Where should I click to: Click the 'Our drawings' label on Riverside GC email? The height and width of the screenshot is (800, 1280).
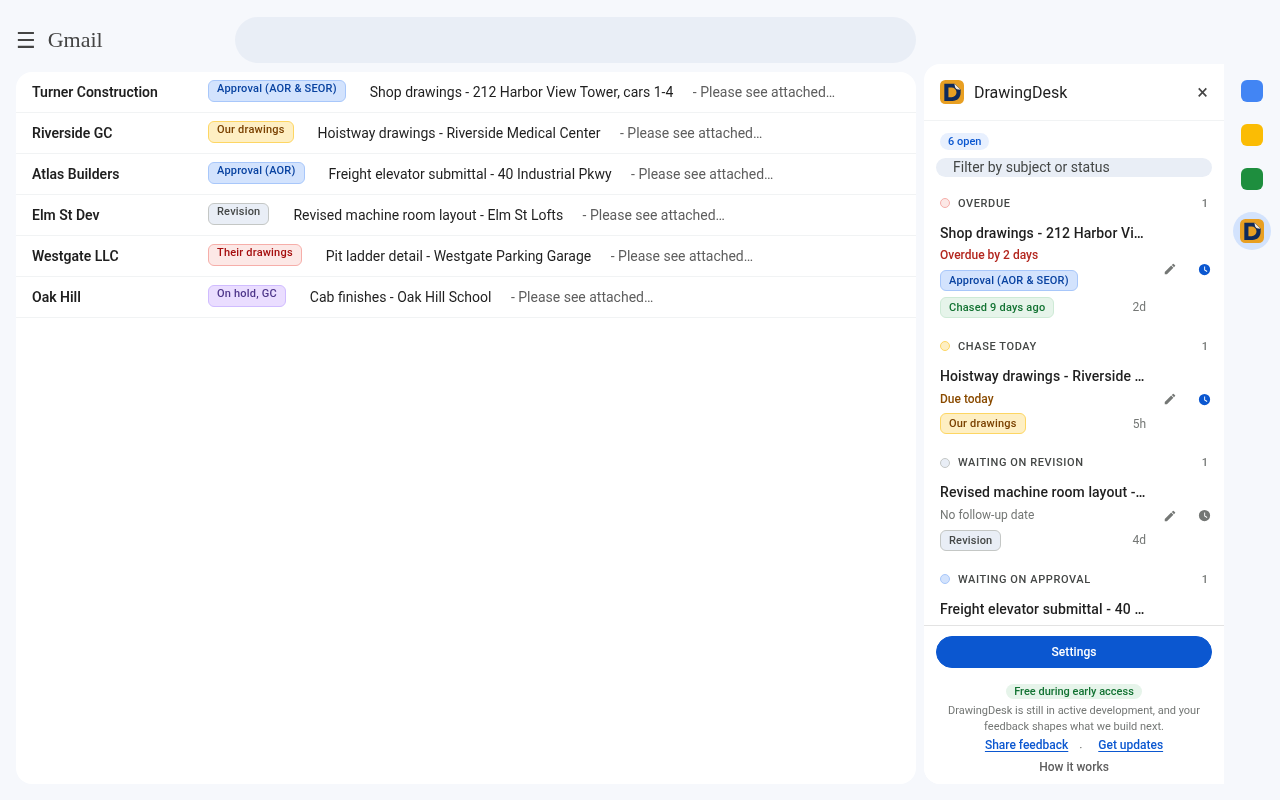[251, 131]
